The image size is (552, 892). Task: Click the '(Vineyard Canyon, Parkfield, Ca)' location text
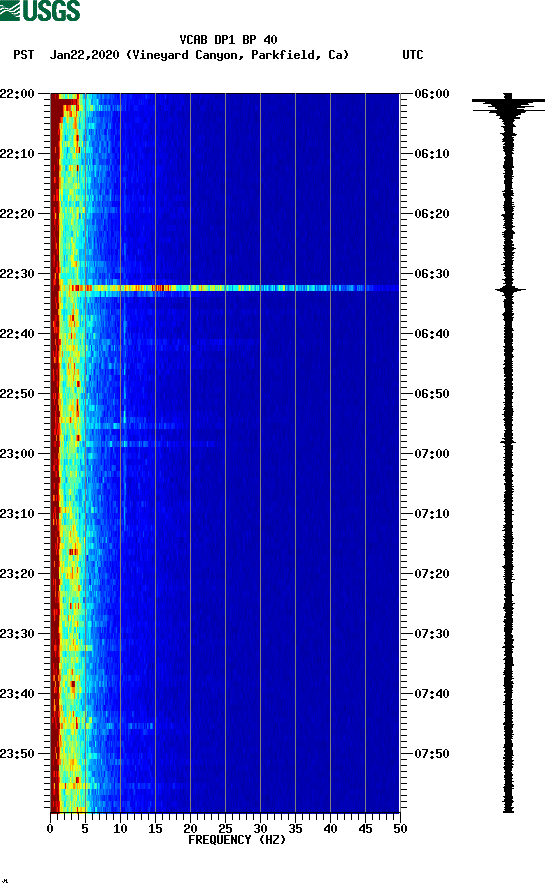pos(237,55)
